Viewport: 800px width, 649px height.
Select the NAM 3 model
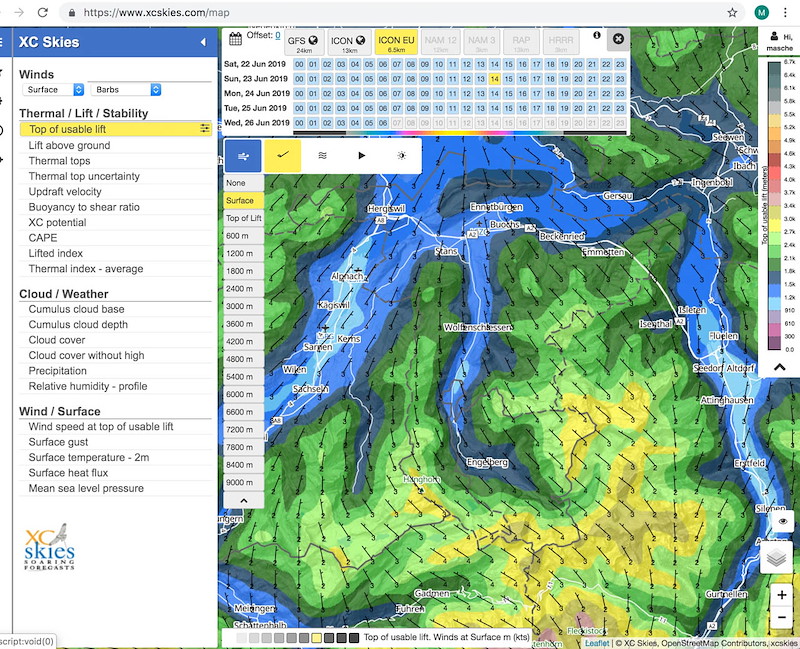point(482,42)
